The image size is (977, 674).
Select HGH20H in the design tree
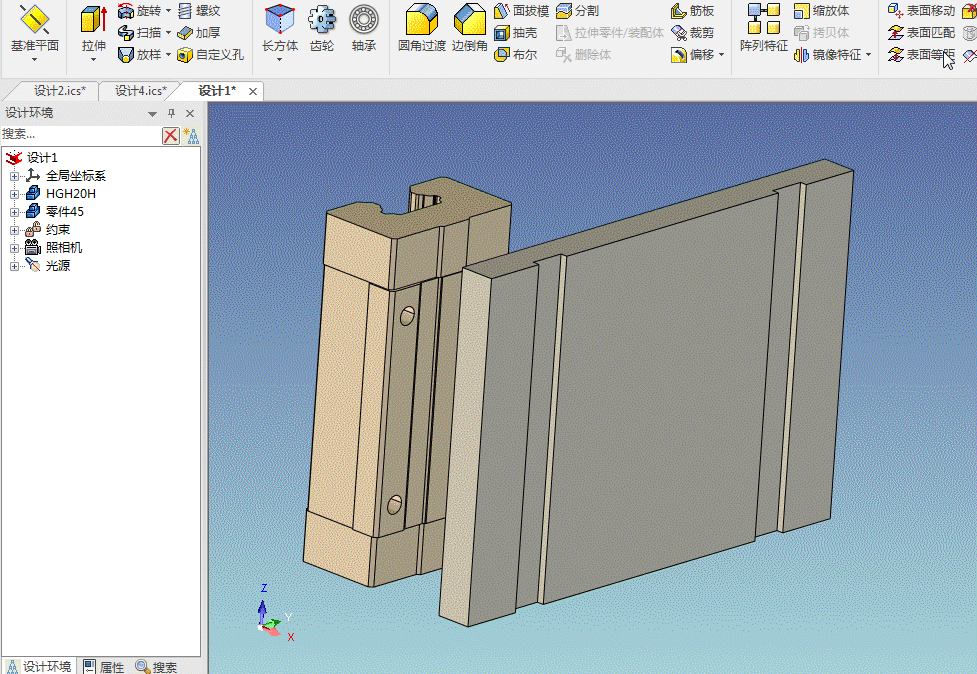pyautogui.click(x=70, y=194)
